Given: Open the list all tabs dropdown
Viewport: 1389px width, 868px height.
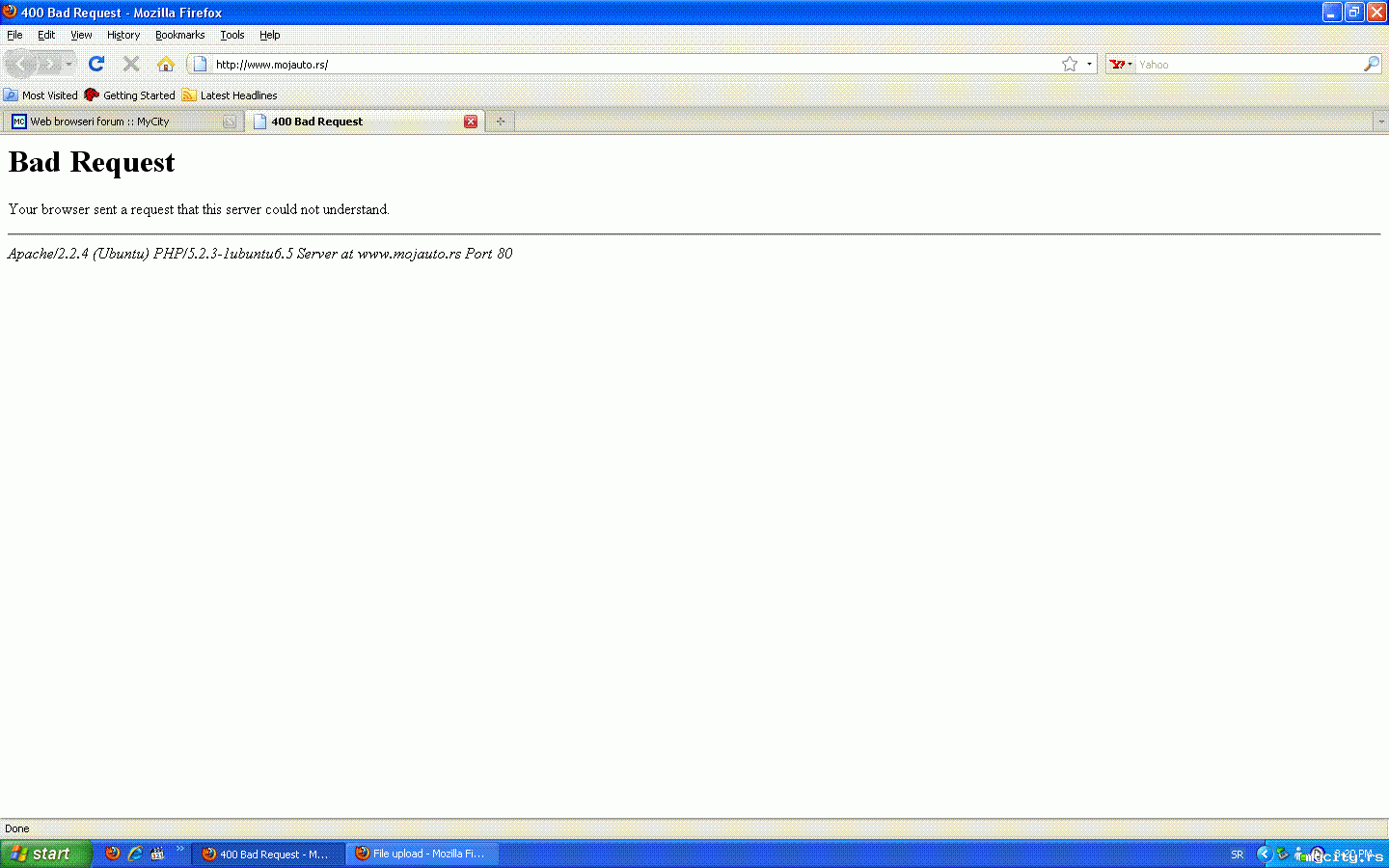Looking at the screenshot, I should [1380, 122].
